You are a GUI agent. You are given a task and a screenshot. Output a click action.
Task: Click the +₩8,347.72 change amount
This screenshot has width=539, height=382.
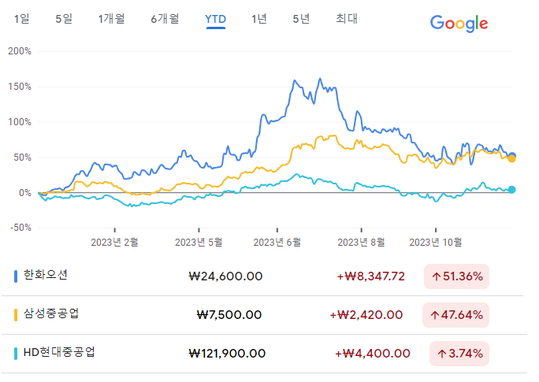[371, 276]
